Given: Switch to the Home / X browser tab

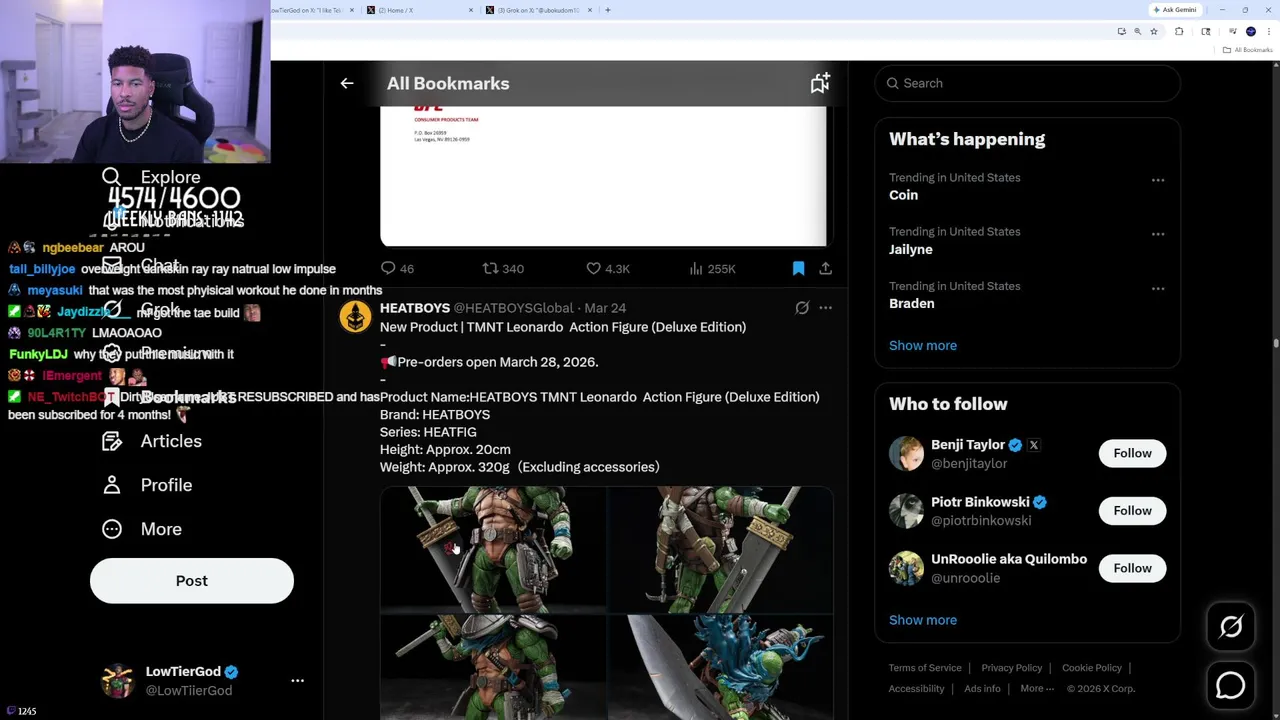Looking at the screenshot, I should click(x=419, y=10).
